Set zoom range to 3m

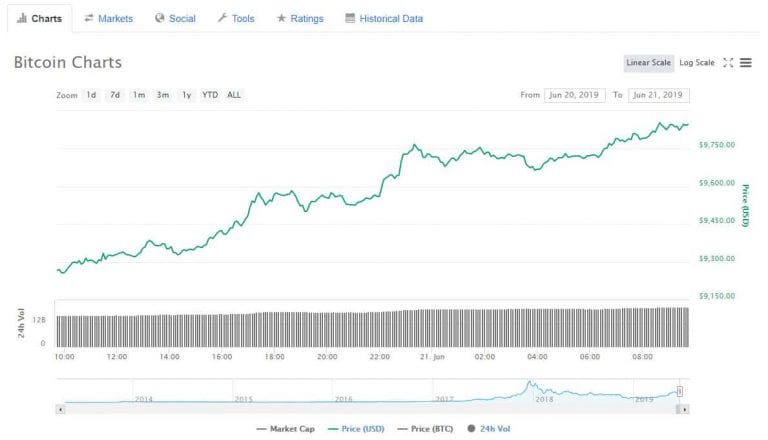pyautogui.click(x=163, y=95)
